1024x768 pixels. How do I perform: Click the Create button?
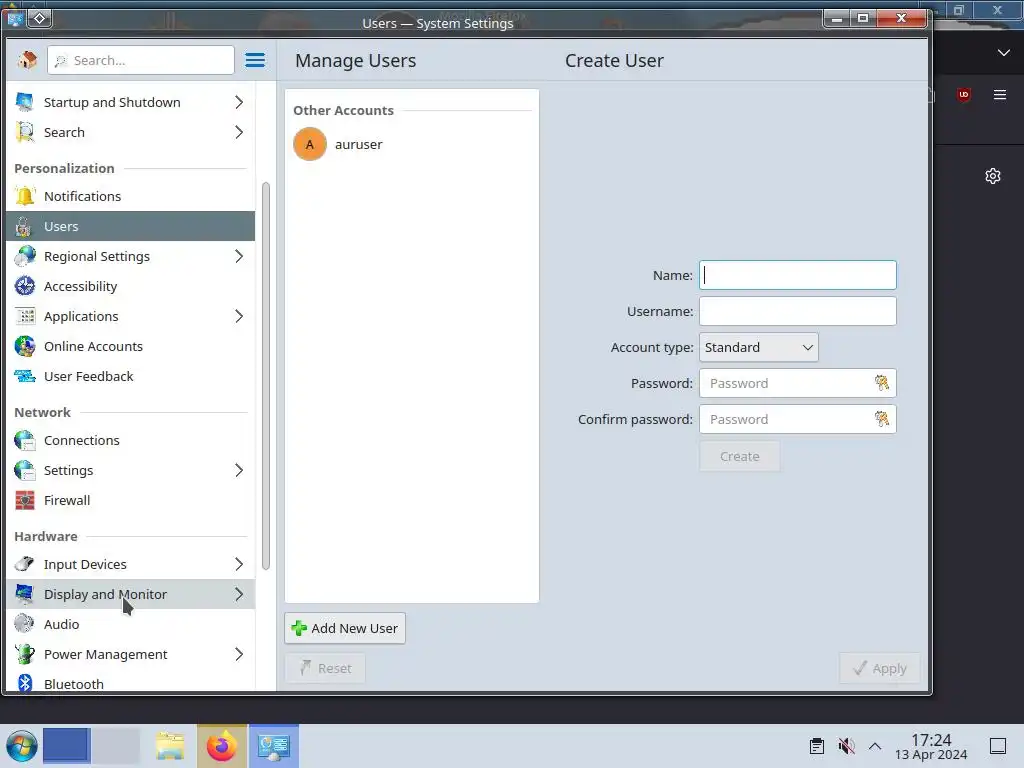(739, 456)
